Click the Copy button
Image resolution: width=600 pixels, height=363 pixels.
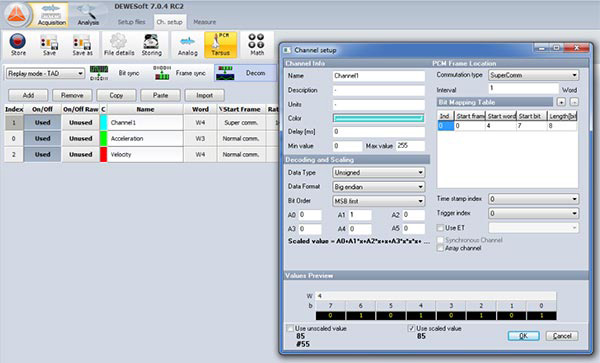[116, 95]
